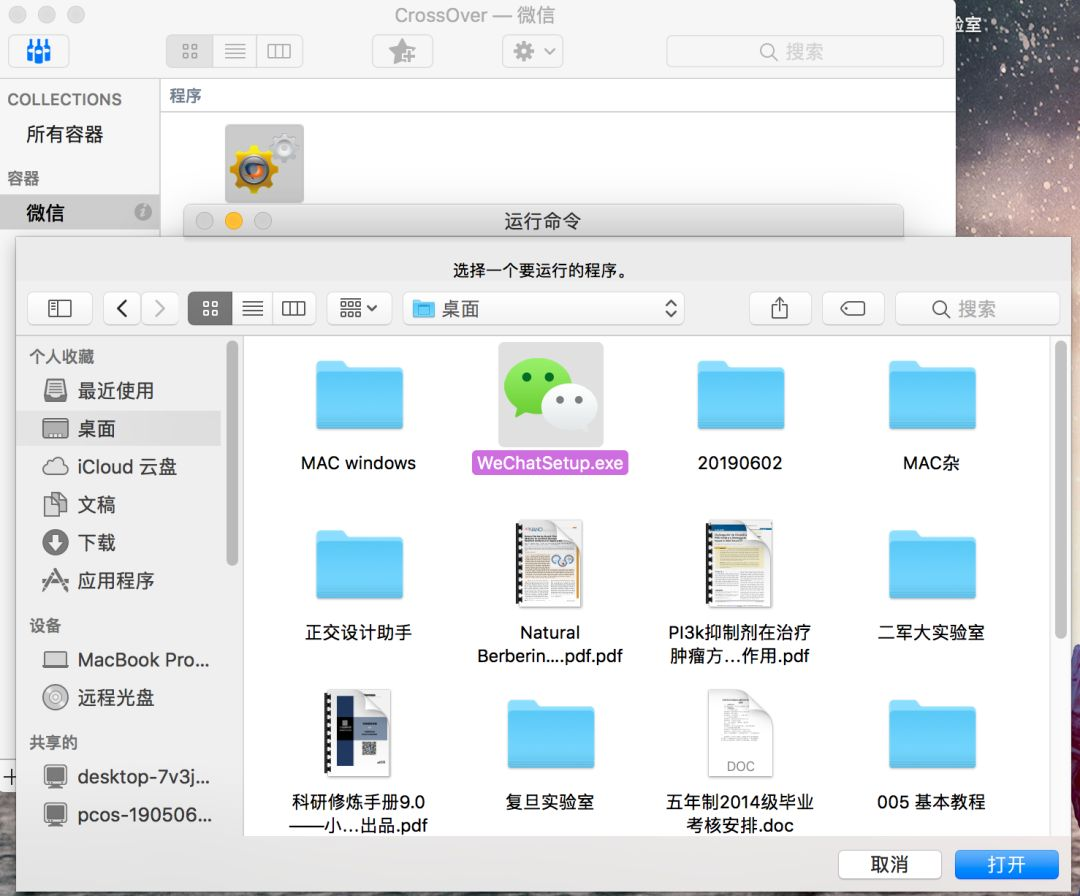Click the file dialog search field

(x=977, y=309)
